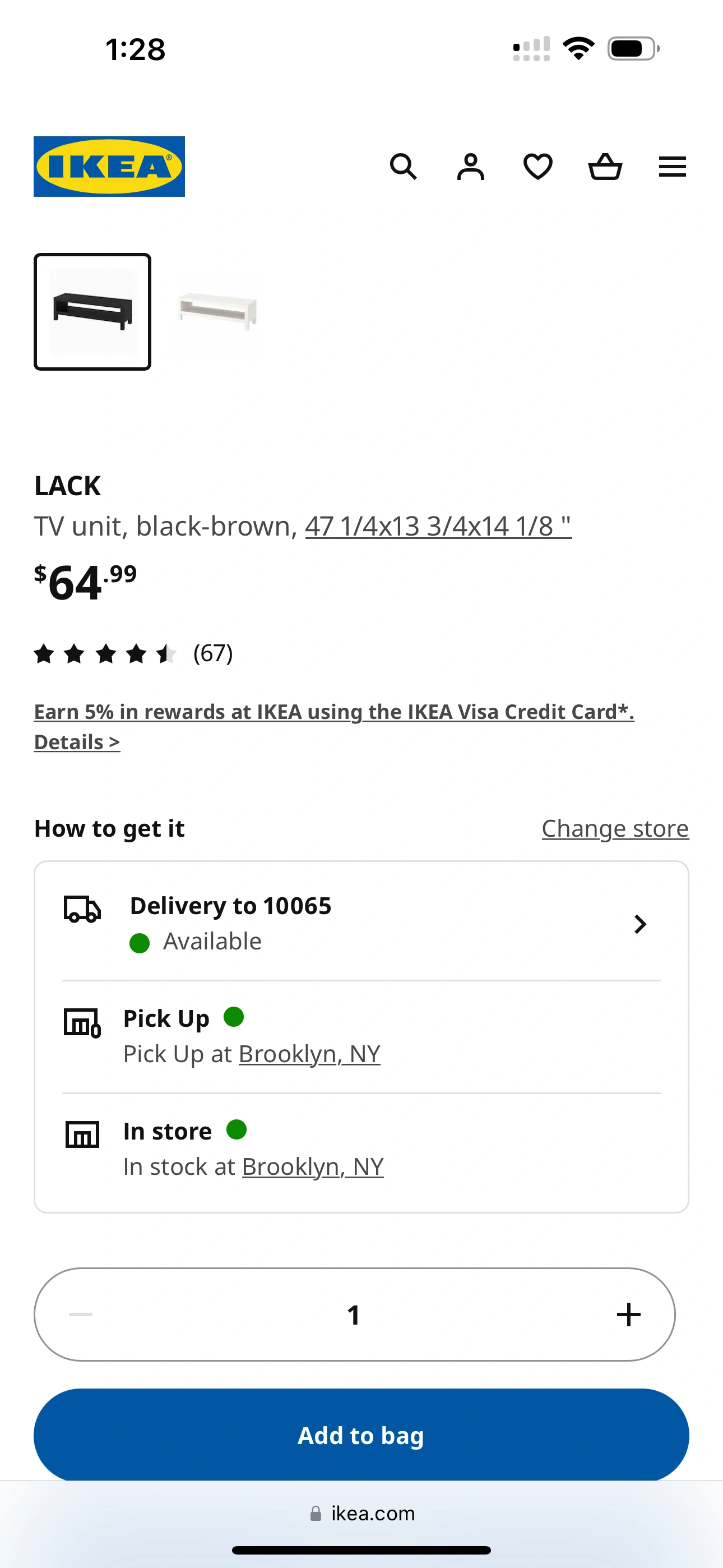Open the search magnifier icon

tap(403, 166)
